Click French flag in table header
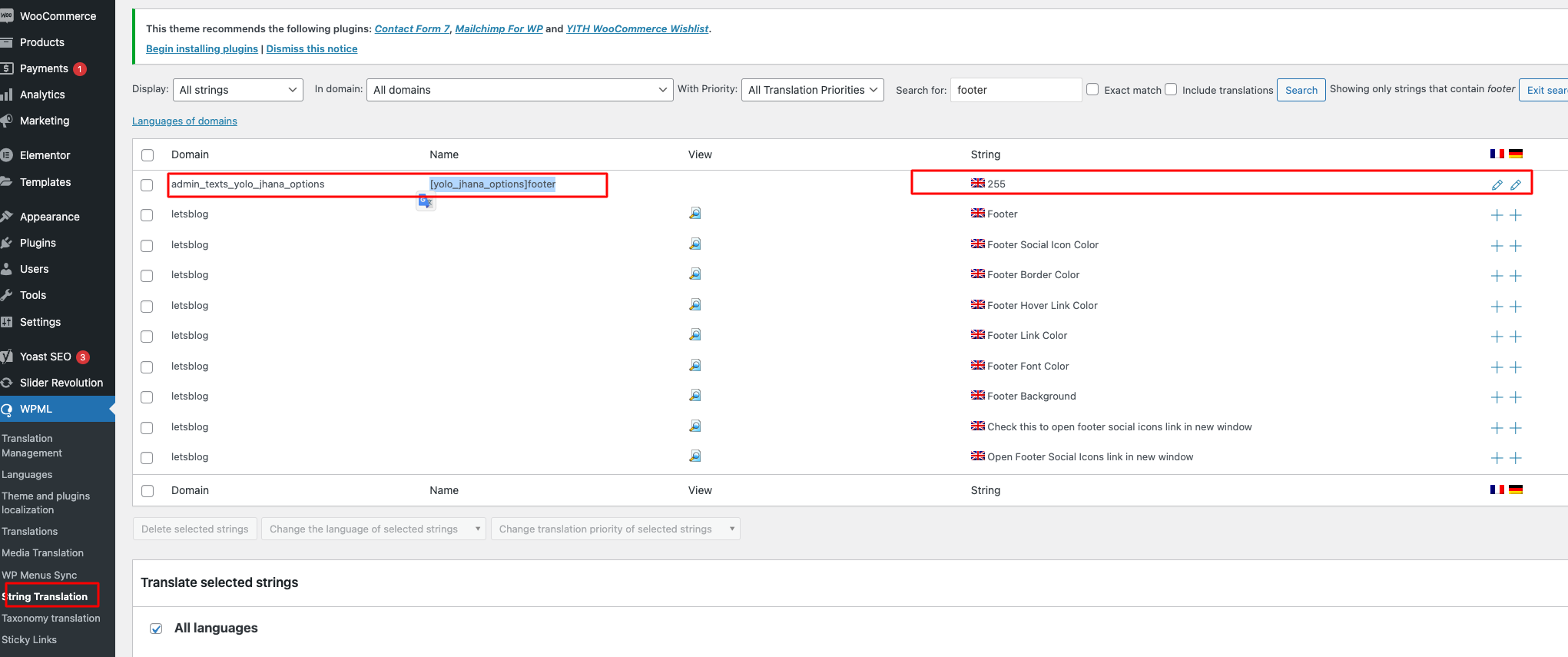Viewport: 1568px width, 657px height. [1497, 154]
